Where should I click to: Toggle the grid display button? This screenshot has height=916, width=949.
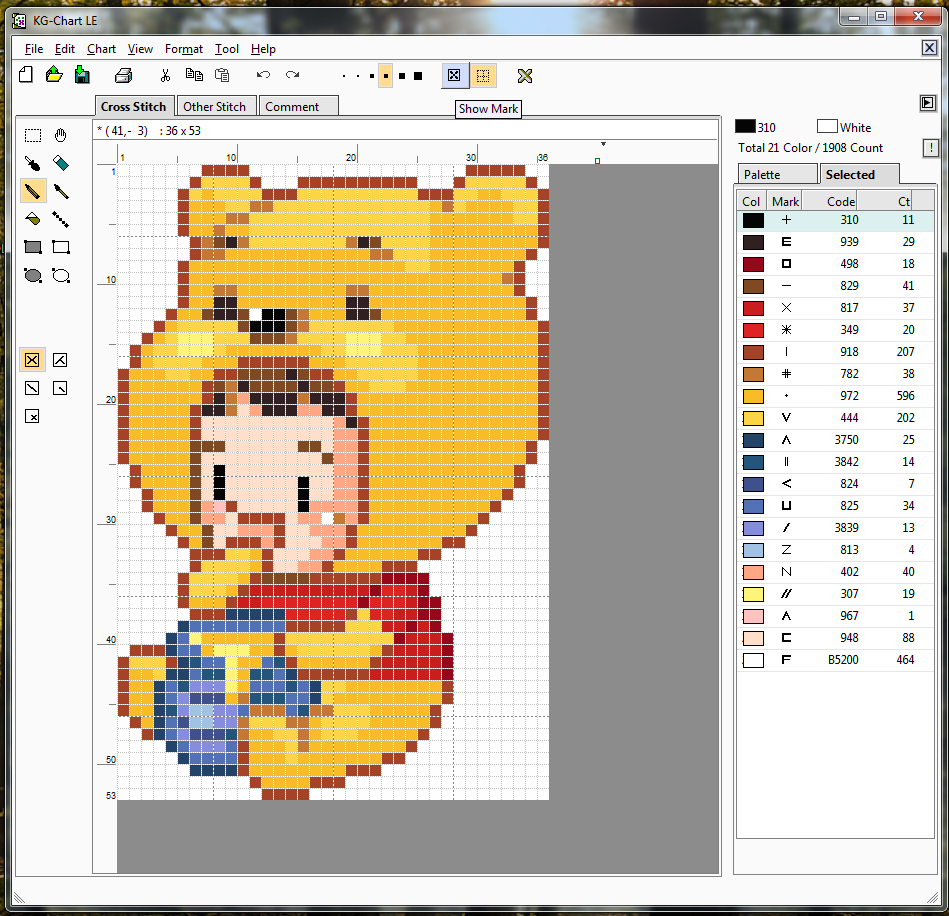(x=483, y=76)
